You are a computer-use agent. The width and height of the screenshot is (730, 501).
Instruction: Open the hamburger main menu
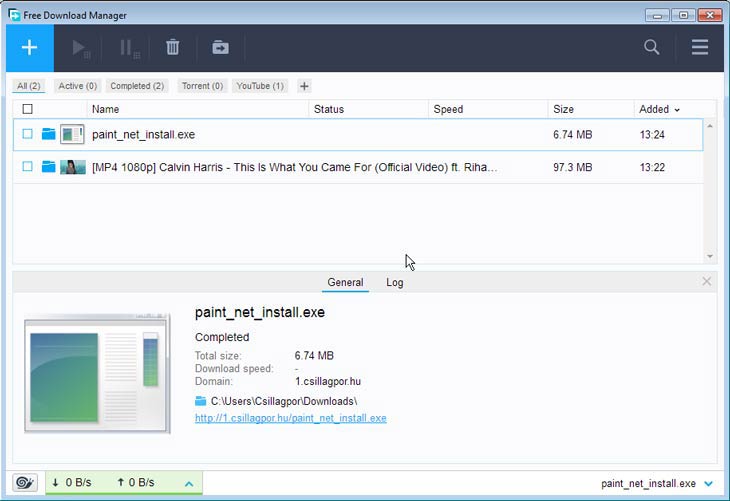[x=700, y=47]
